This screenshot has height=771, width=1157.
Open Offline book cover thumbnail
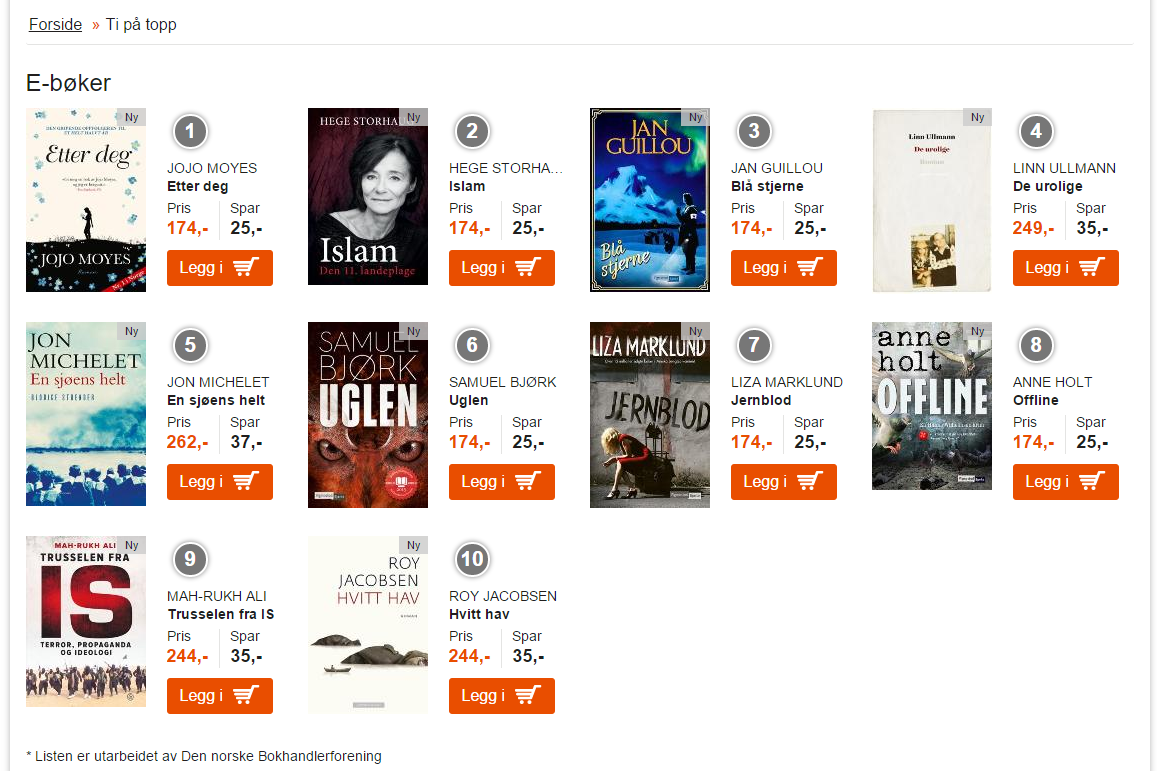[x=931, y=406]
